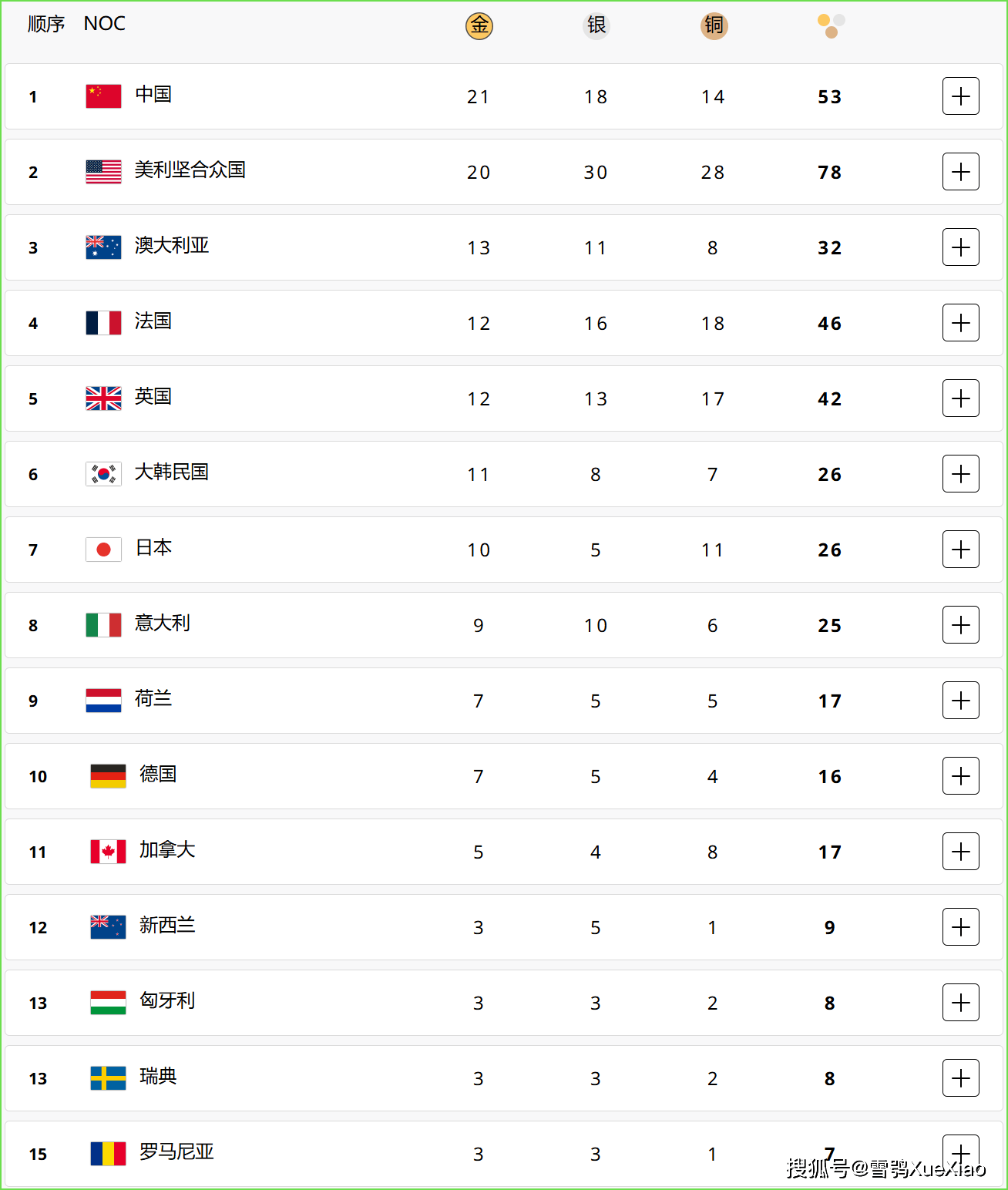The image size is (1008, 1190).
Task: Click the South Korea flag icon
Action: (103, 473)
